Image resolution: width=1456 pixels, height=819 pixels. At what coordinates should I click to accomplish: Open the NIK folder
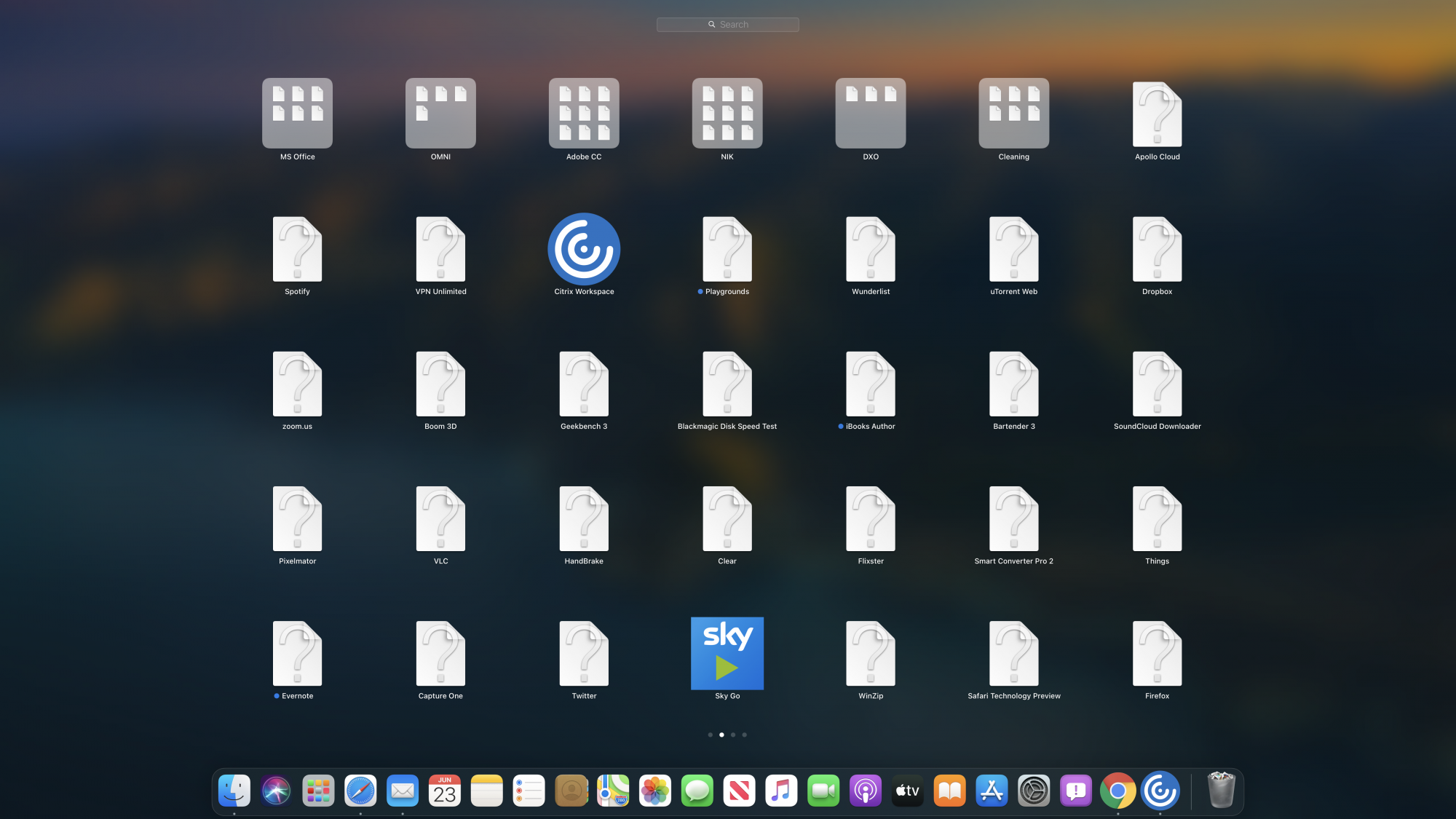[727, 113]
